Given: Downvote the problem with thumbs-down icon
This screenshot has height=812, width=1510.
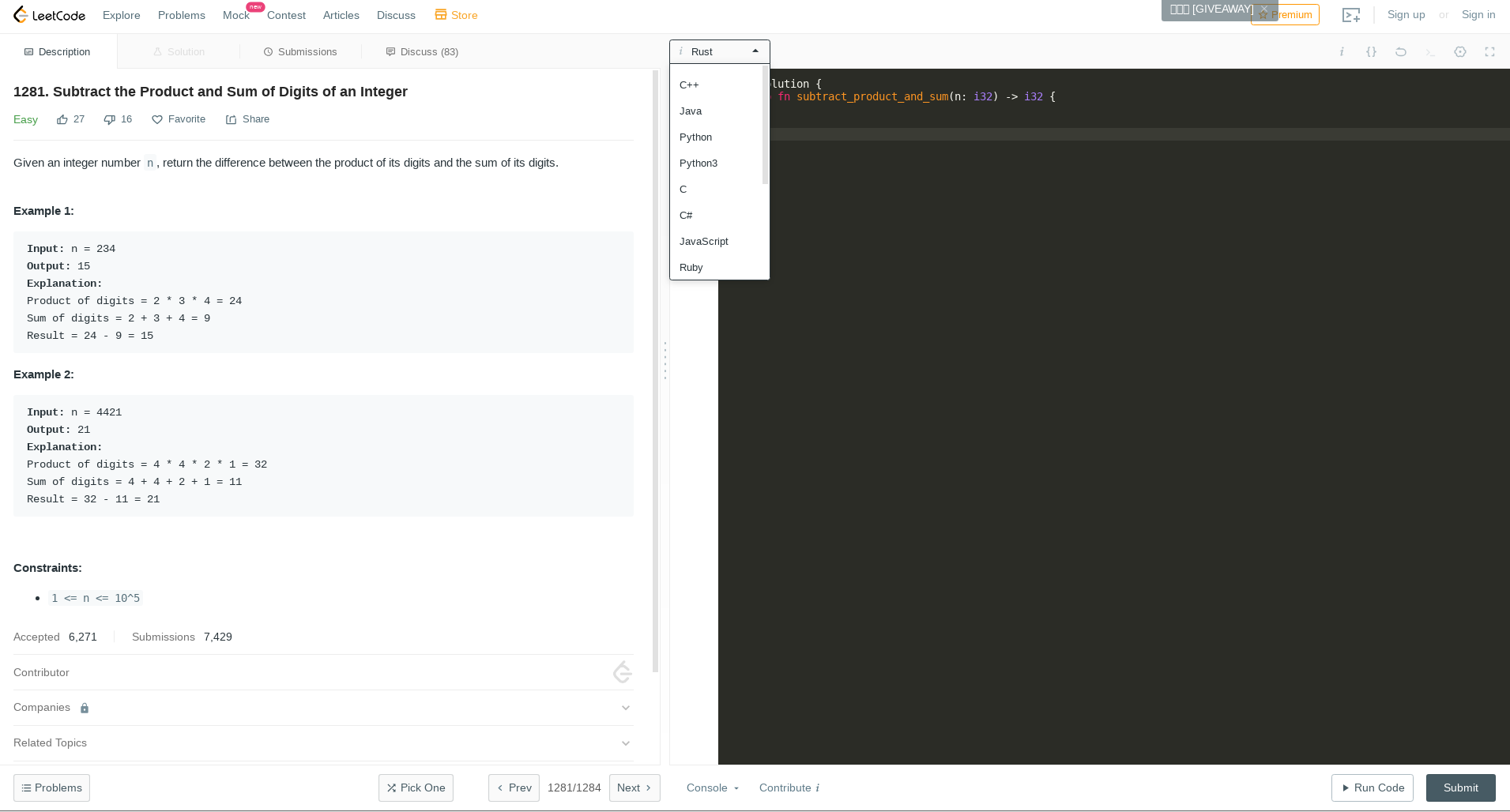Looking at the screenshot, I should [109, 119].
